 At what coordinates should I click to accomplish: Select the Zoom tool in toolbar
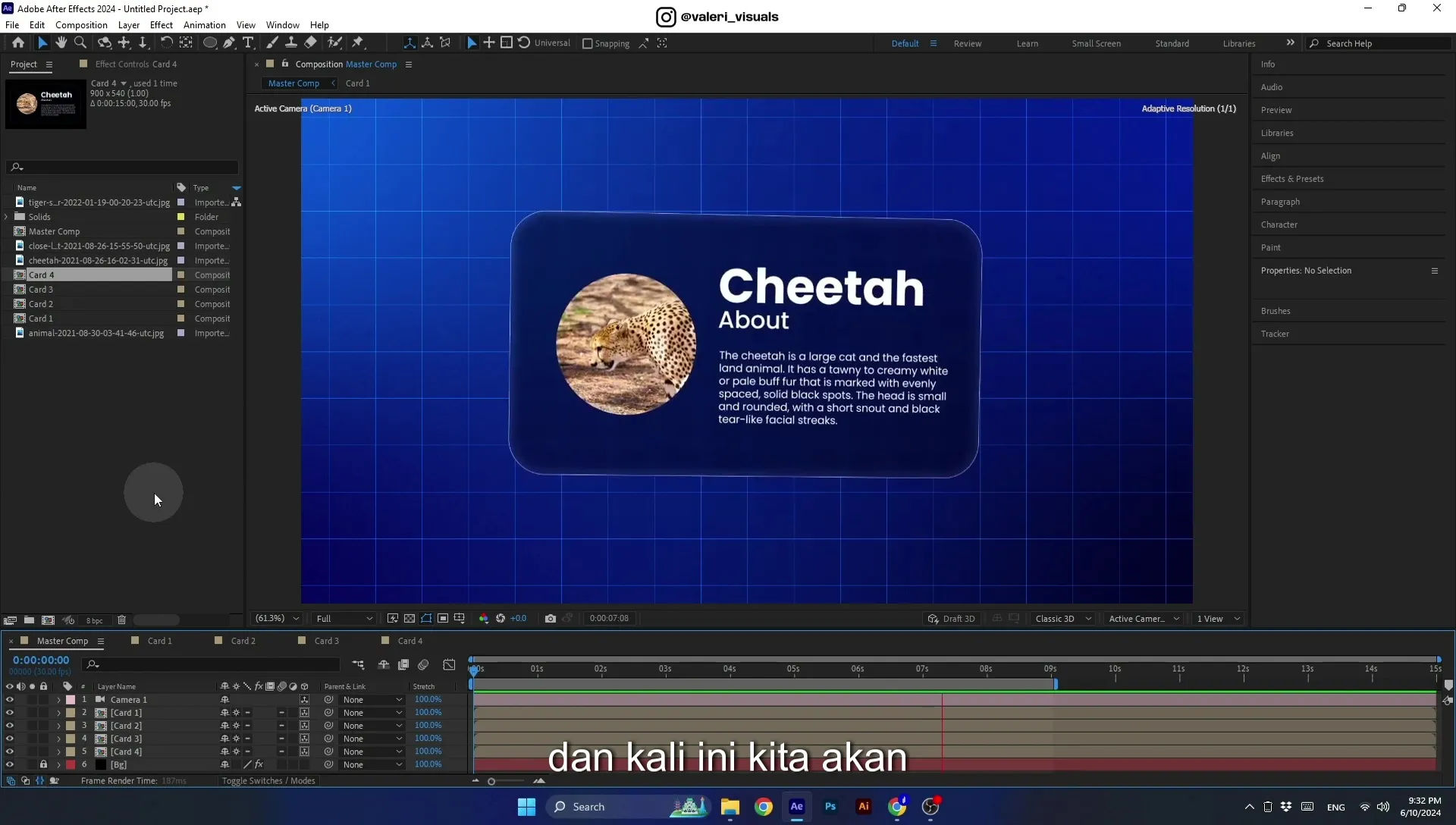point(80,43)
